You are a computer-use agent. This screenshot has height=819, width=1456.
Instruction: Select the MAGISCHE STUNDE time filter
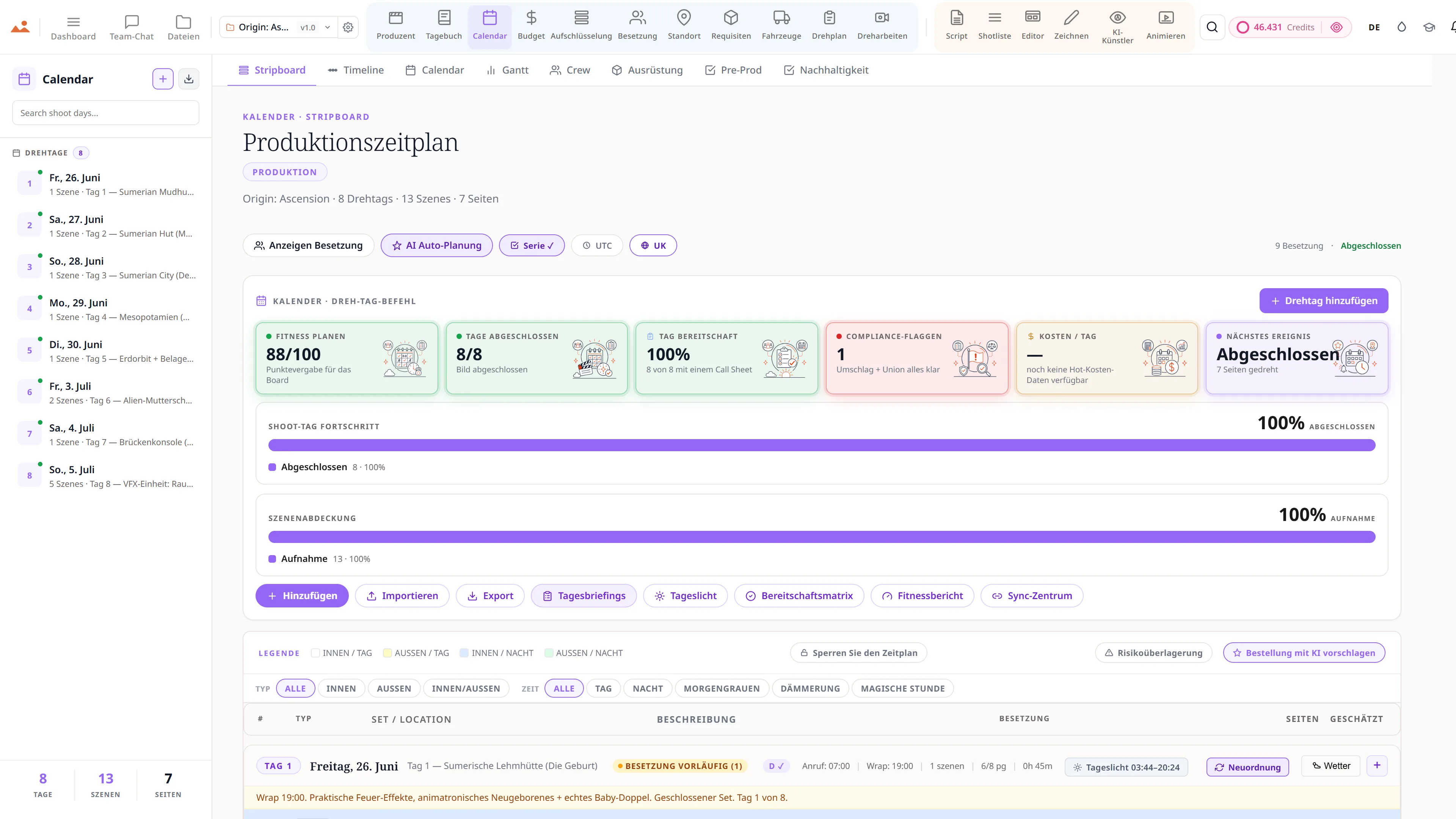point(903,689)
